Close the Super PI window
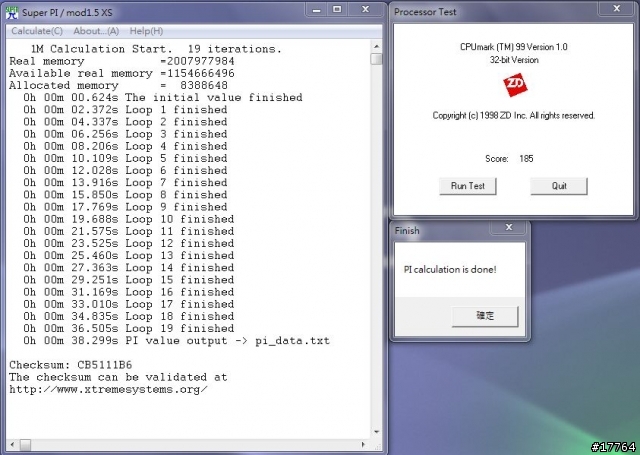This screenshot has height=455, width=640. pyautogui.click(x=365, y=10)
